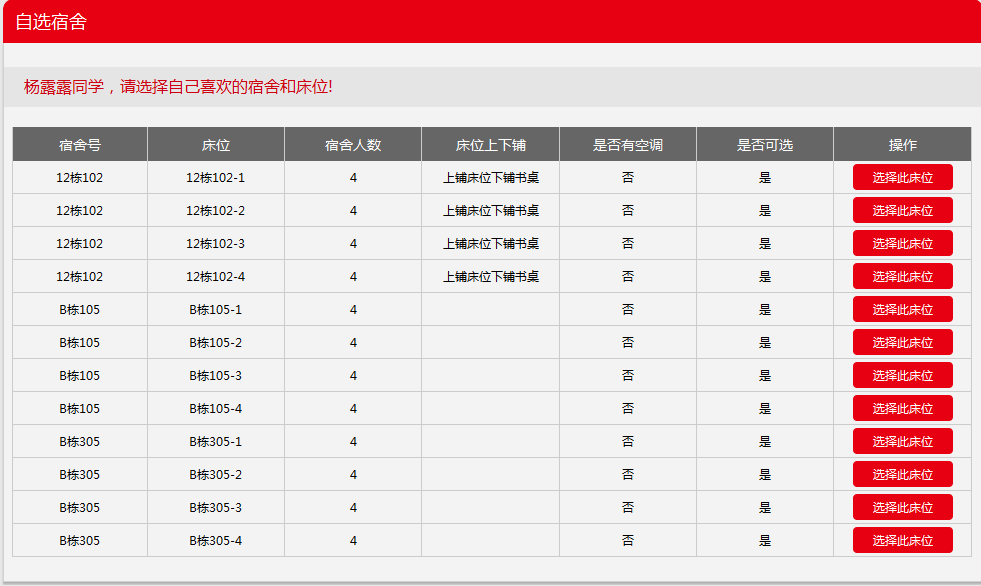
Task: Click 选择此床位 for bed B栋105-2
Action: pyautogui.click(x=902, y=343)
